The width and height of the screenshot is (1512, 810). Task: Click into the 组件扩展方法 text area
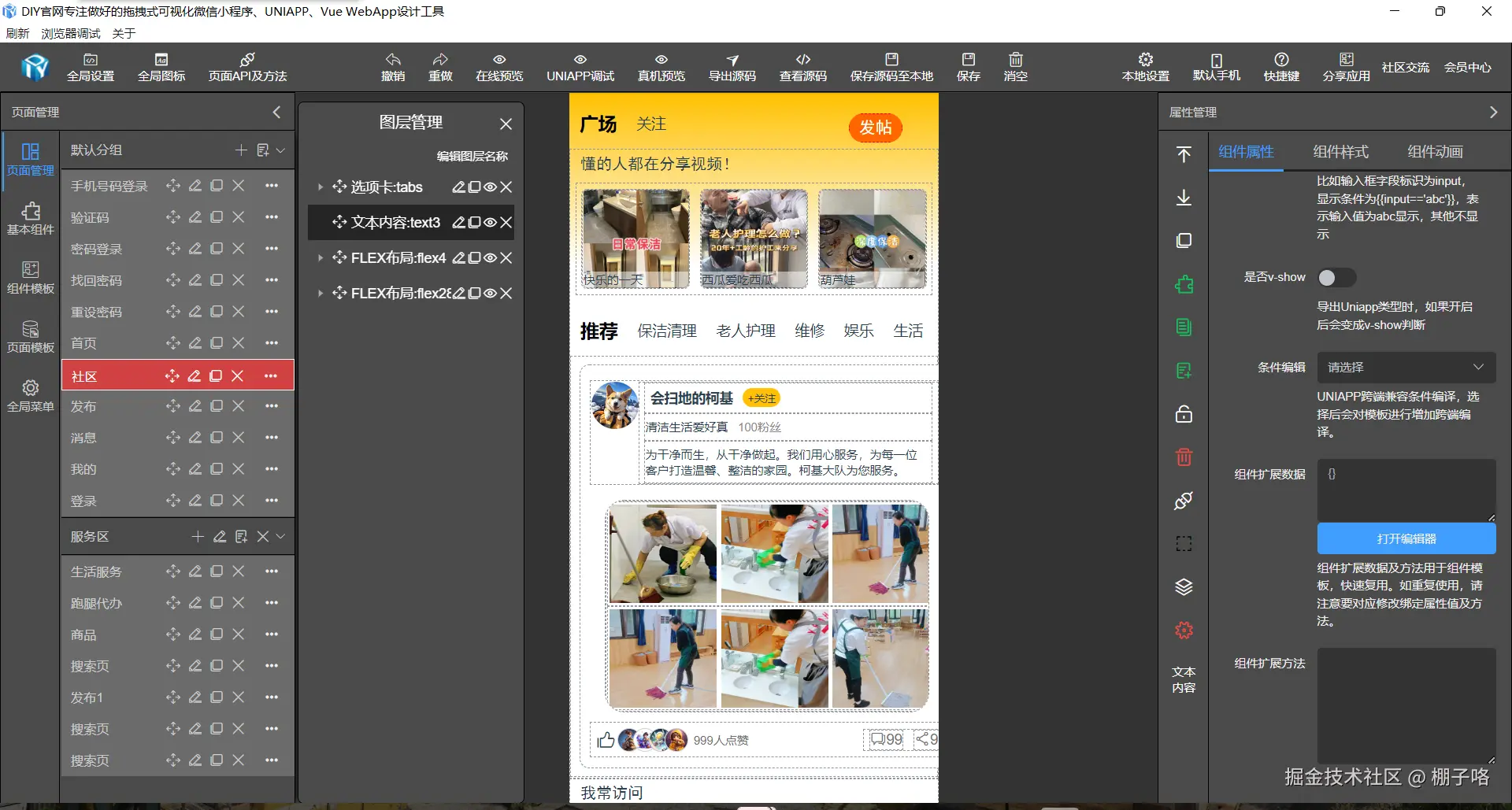(x=1406, y=705)
